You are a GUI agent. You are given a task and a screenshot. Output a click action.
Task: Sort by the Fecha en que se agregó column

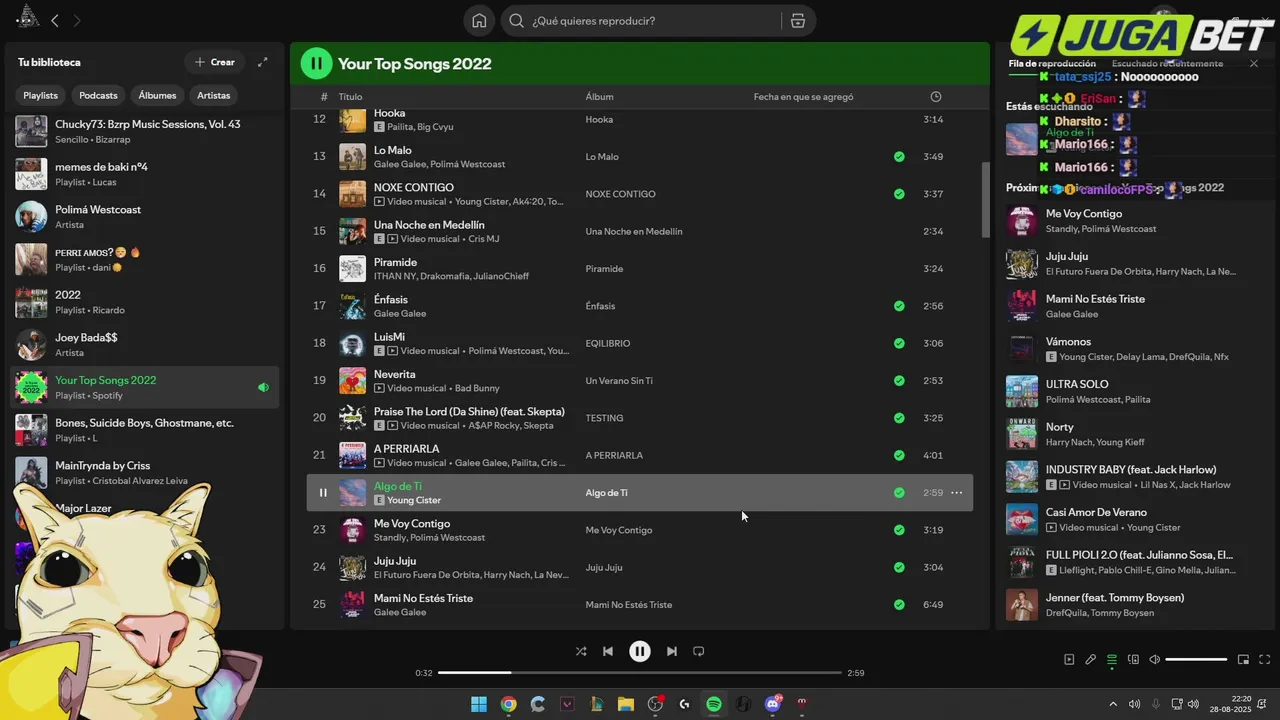804,97
